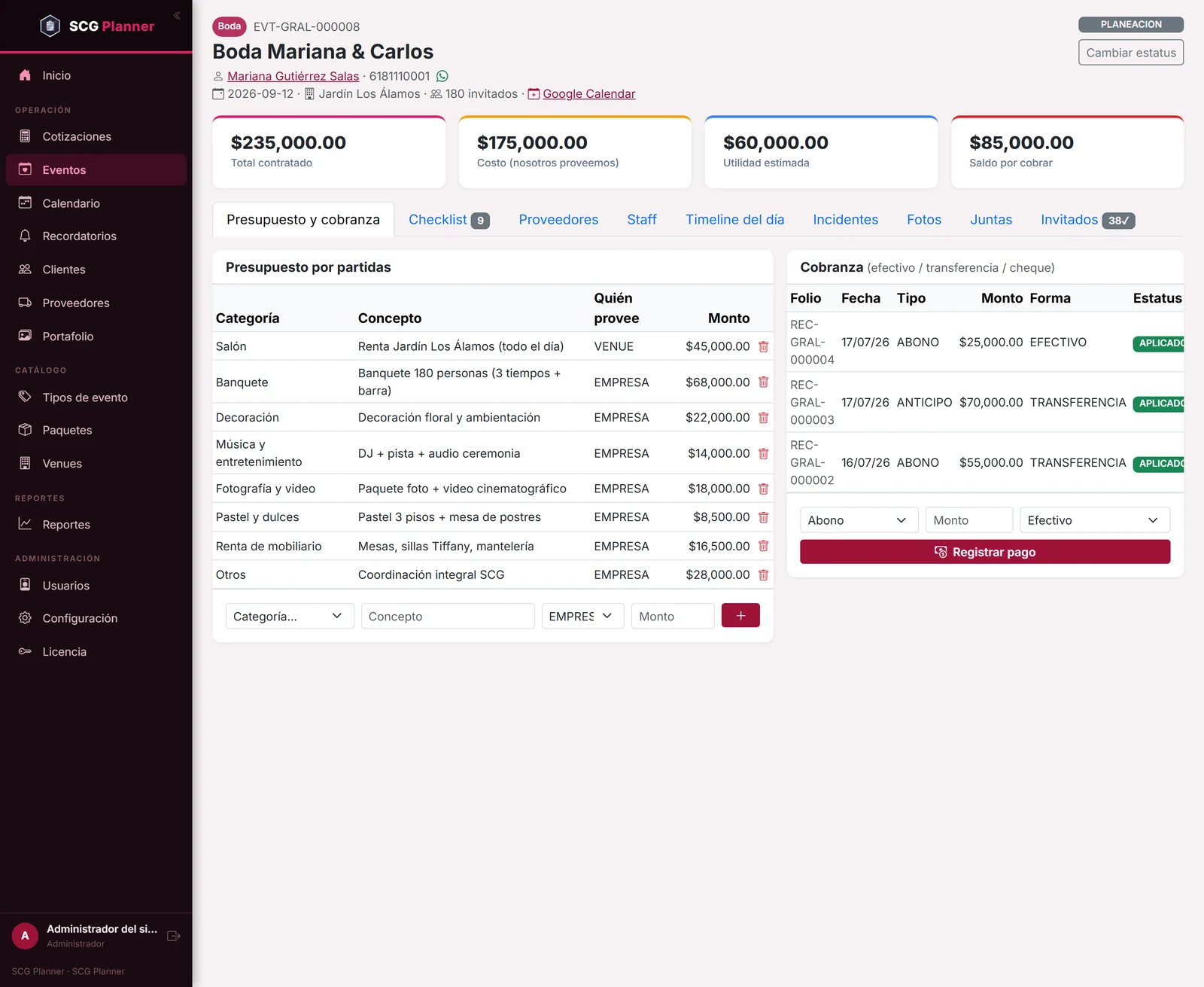Delete the Fotografía y video row

763,489
